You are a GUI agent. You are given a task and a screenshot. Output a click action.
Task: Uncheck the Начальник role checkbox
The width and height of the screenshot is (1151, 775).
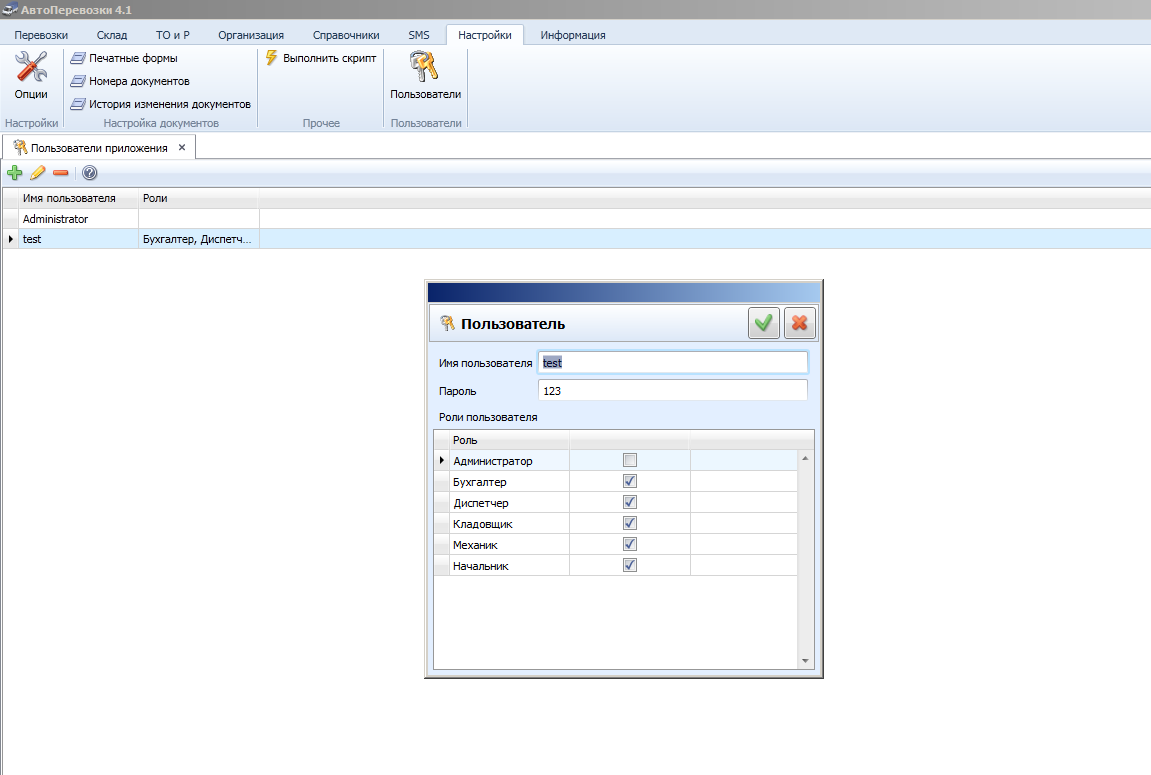pyautogui.click(x=630, y=565)
